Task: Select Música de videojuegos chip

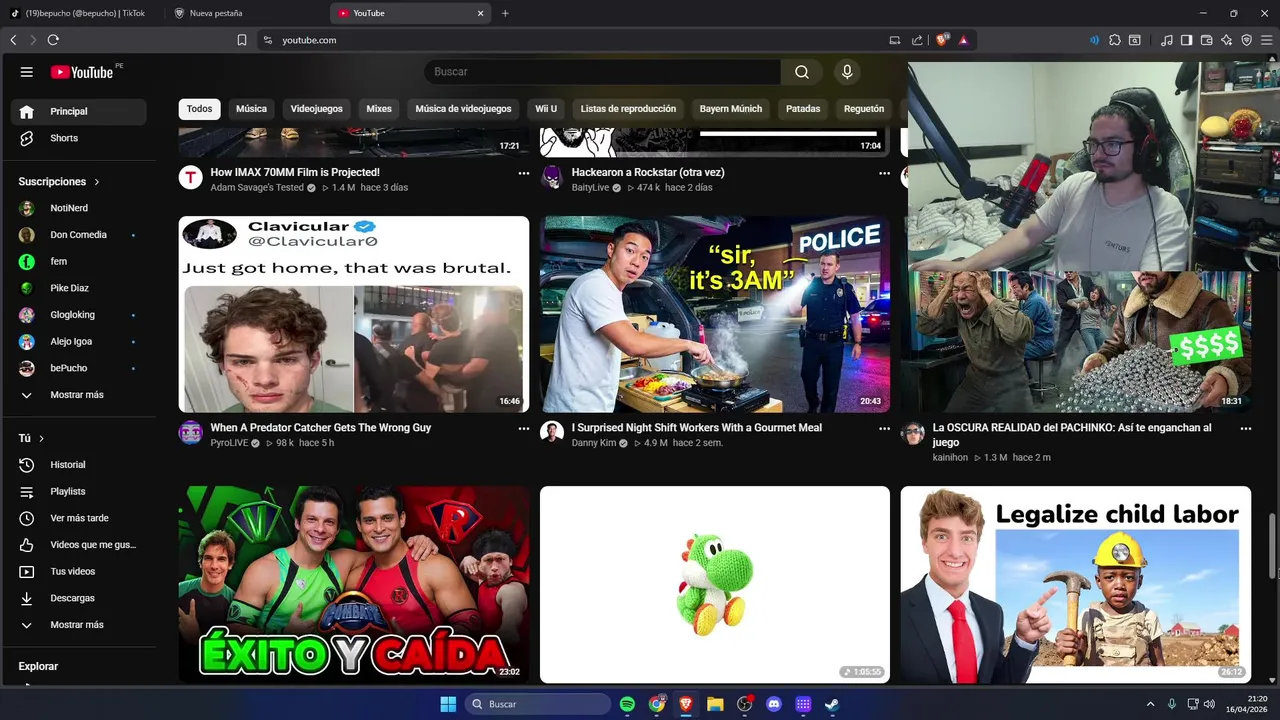Action: coord(463,109)
